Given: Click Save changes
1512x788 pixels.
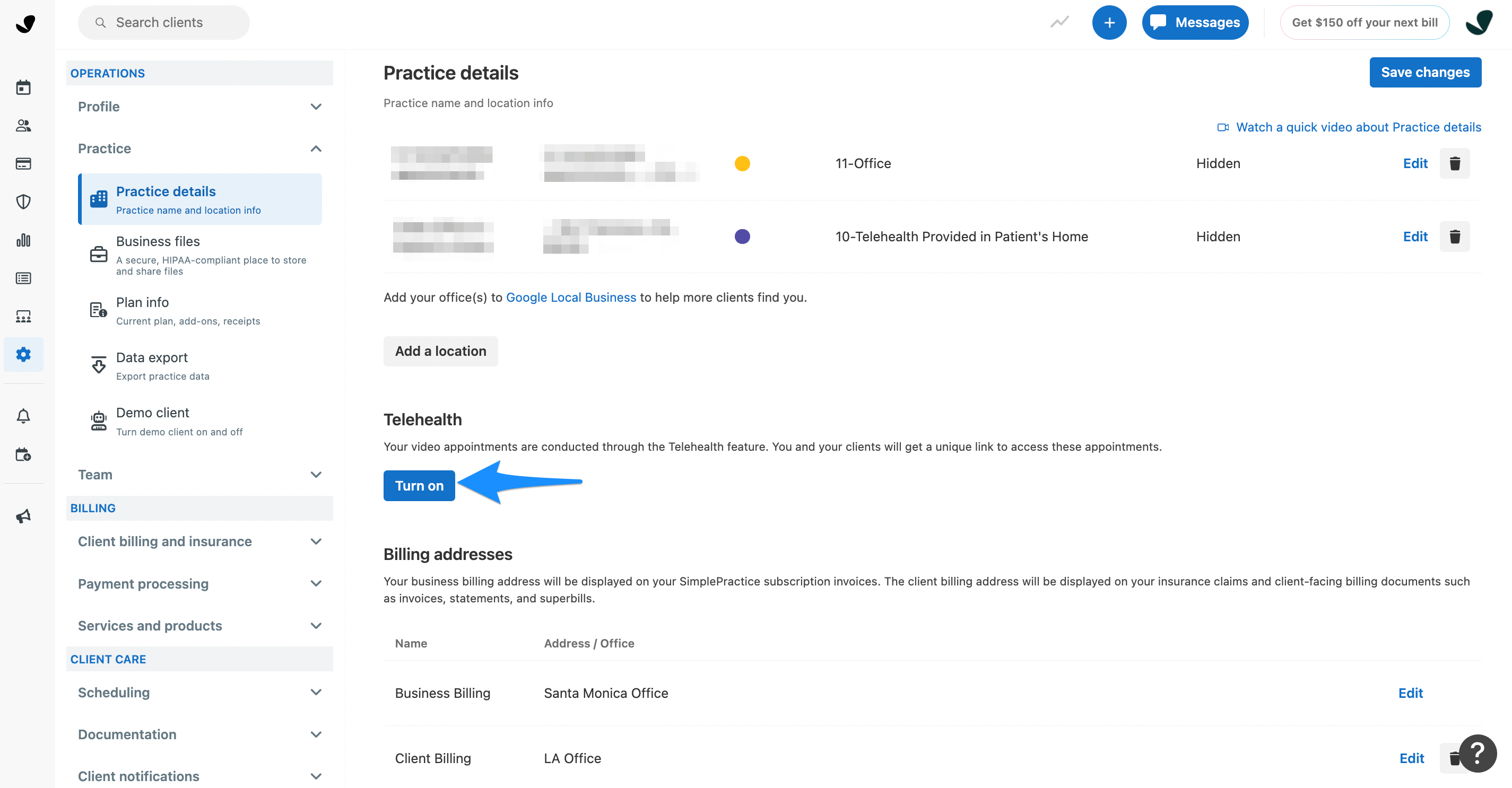Looking at the screenshot, I should click(x=1426, y=72).
